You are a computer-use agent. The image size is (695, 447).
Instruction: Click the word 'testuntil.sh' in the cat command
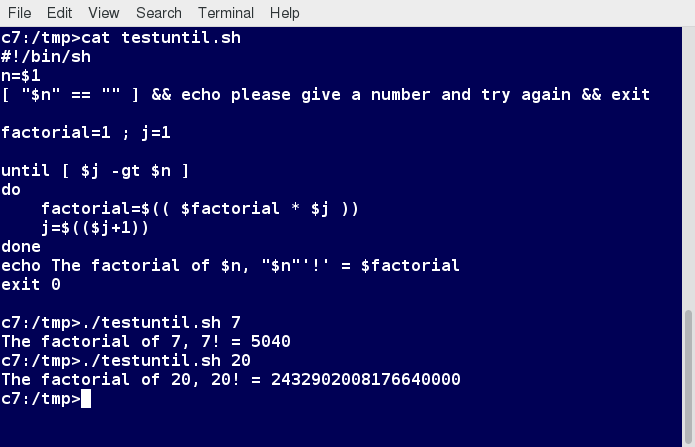click(181, 38)
